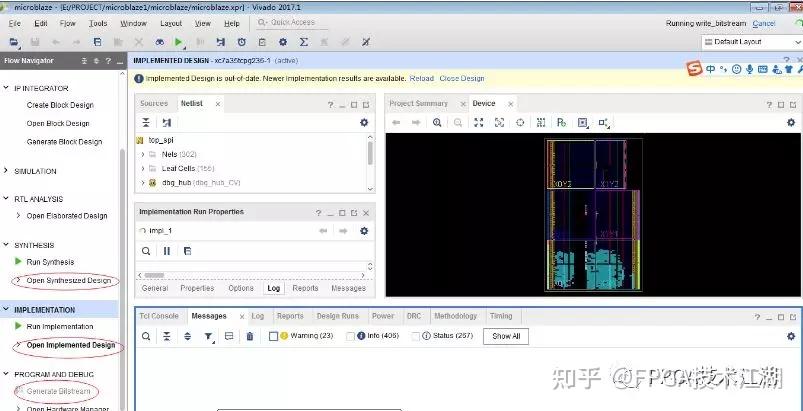The height and width of the screenshot is (411, 803).
Task: Switch to the Tcl Console tab
Action: (159, 316)
